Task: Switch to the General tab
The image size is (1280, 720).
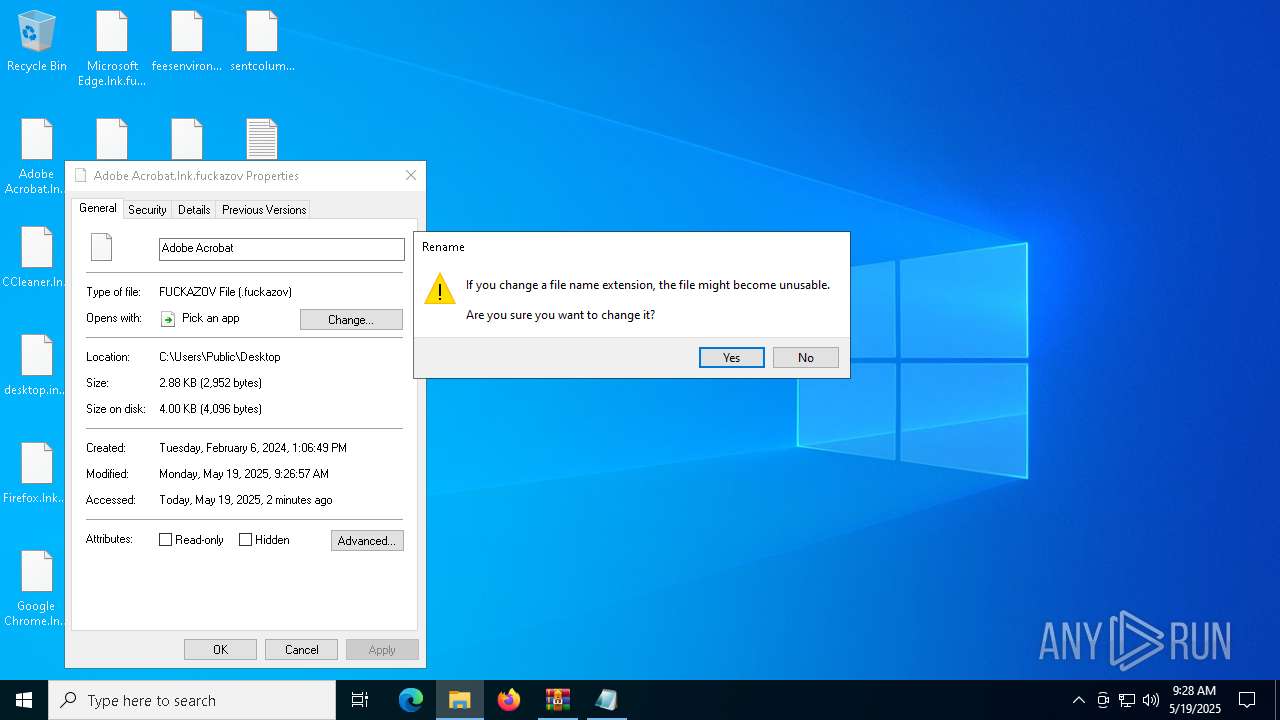Action: pyautogui.click(x=98, y=208)
